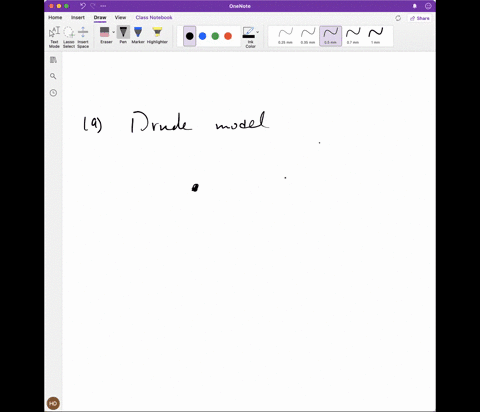Open notifications bell in title bar
Screen dimensions: 480x412
415,6
